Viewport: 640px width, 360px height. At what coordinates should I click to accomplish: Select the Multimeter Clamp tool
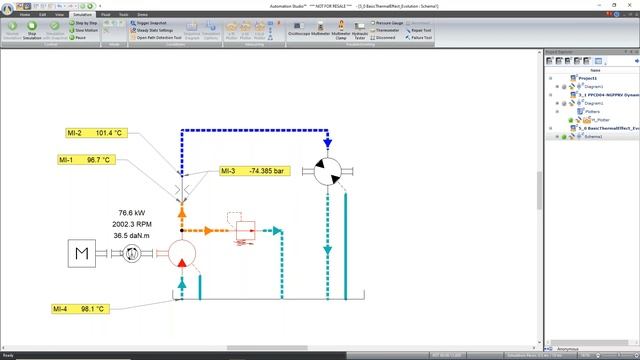pyautogui.click(x=341, y=30)
